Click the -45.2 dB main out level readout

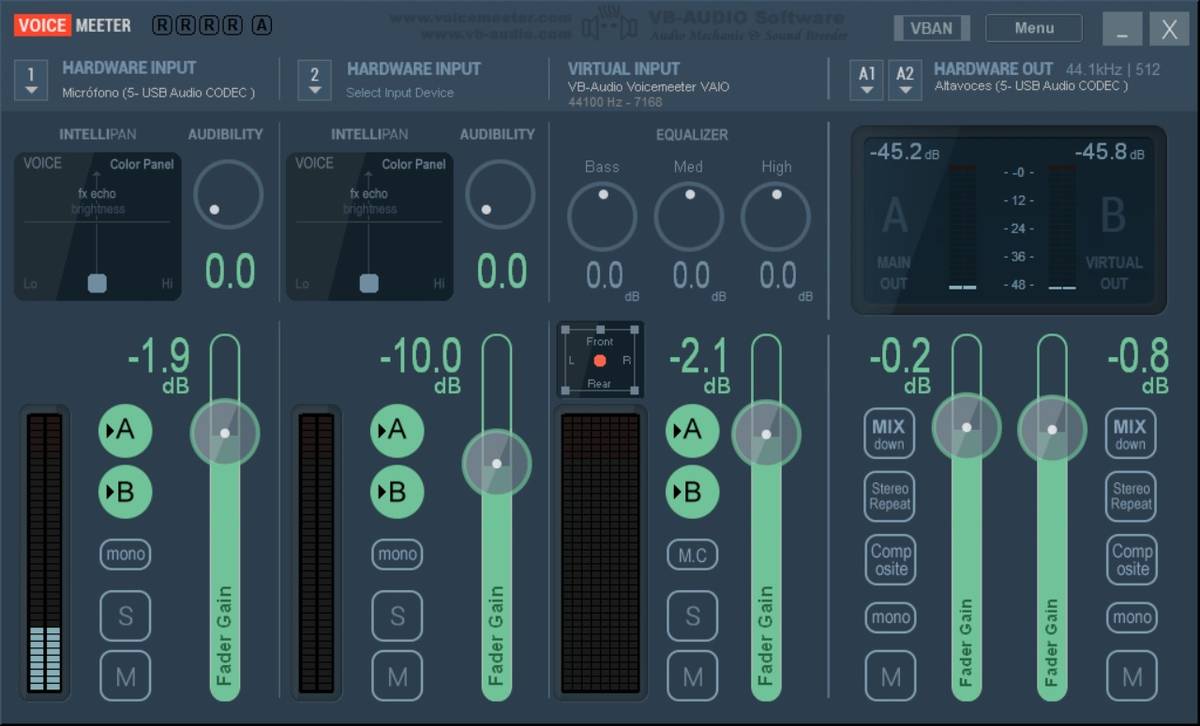pyautogui.click(x=904, y=152)
